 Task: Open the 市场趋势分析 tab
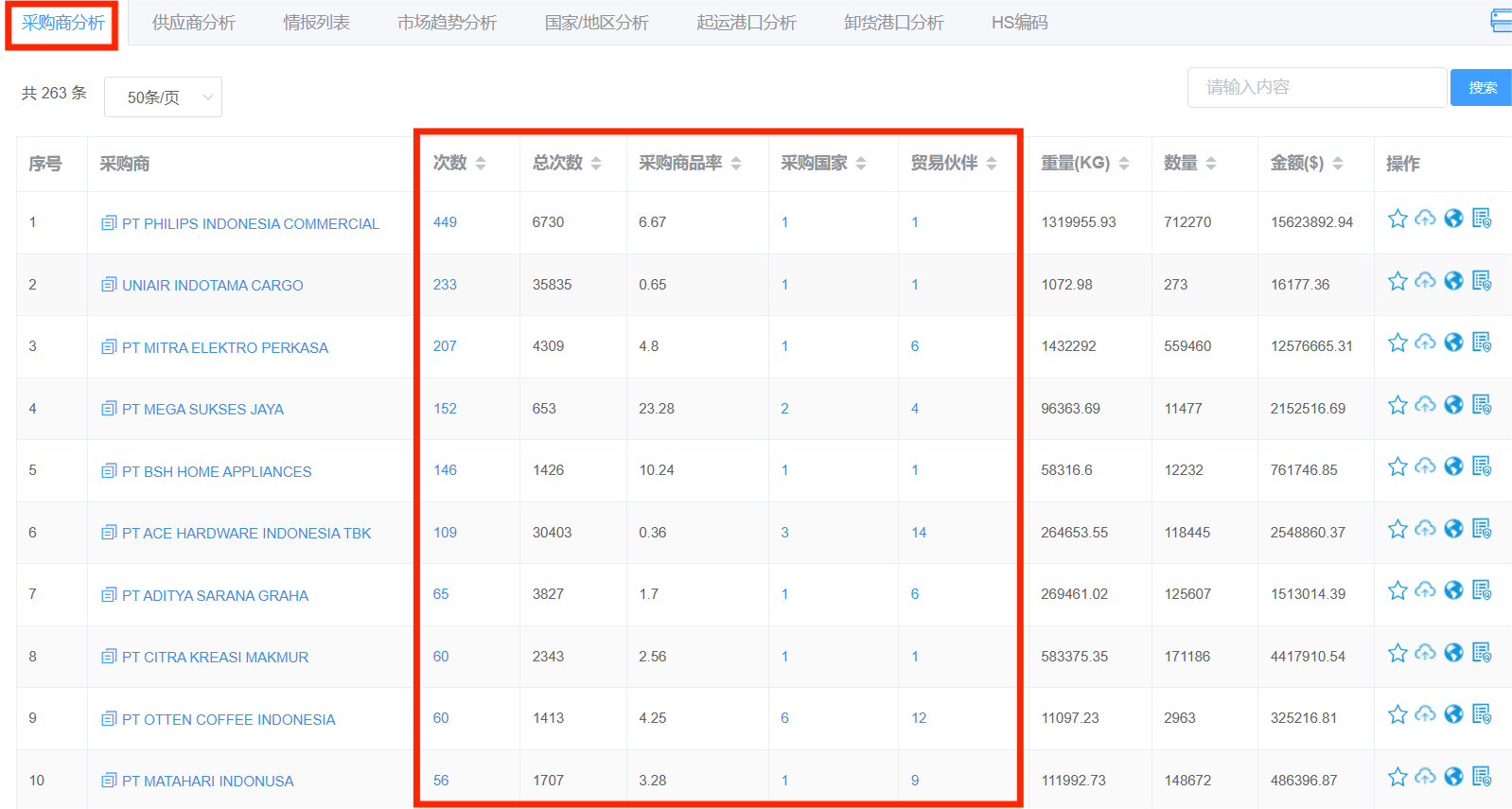click(447, 23)
